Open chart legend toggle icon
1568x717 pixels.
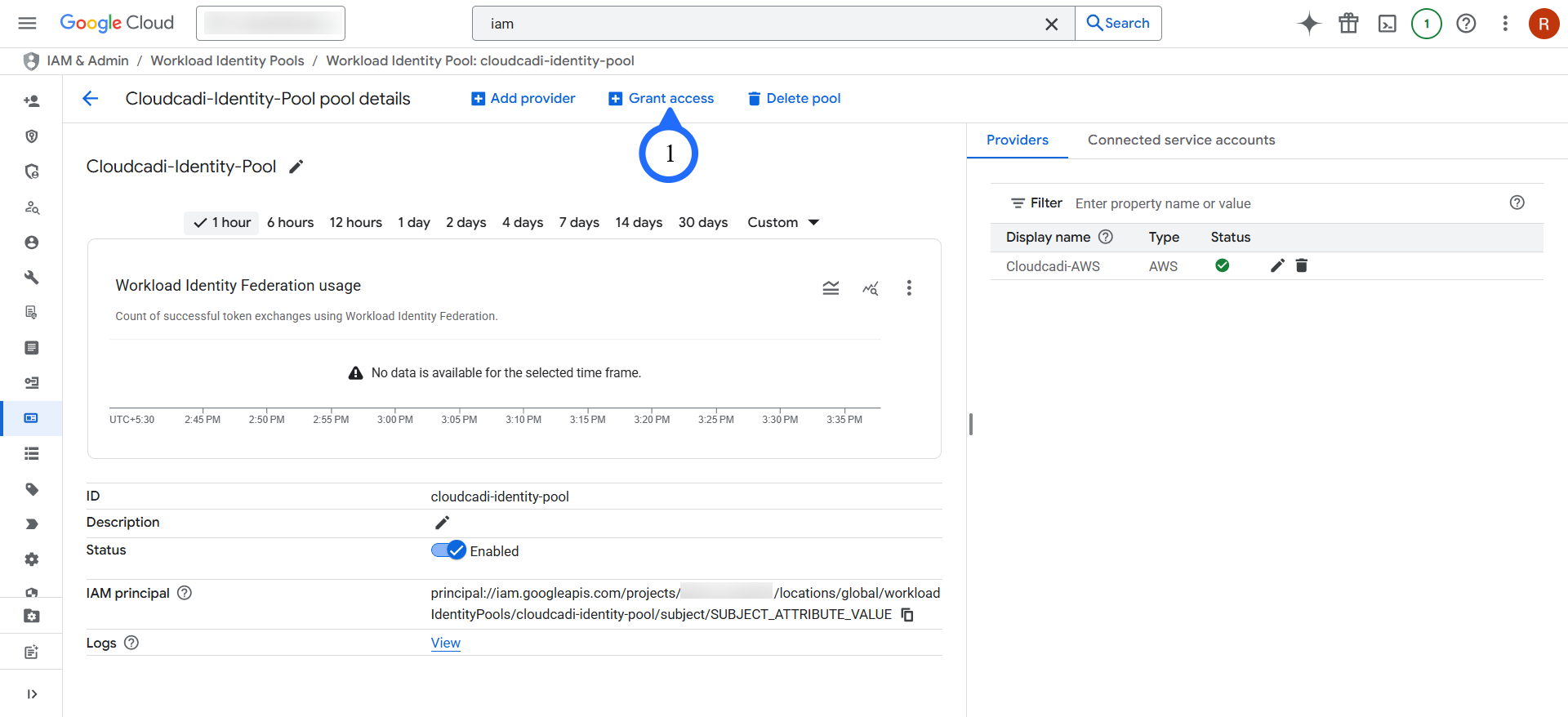[x=831, y=288]
